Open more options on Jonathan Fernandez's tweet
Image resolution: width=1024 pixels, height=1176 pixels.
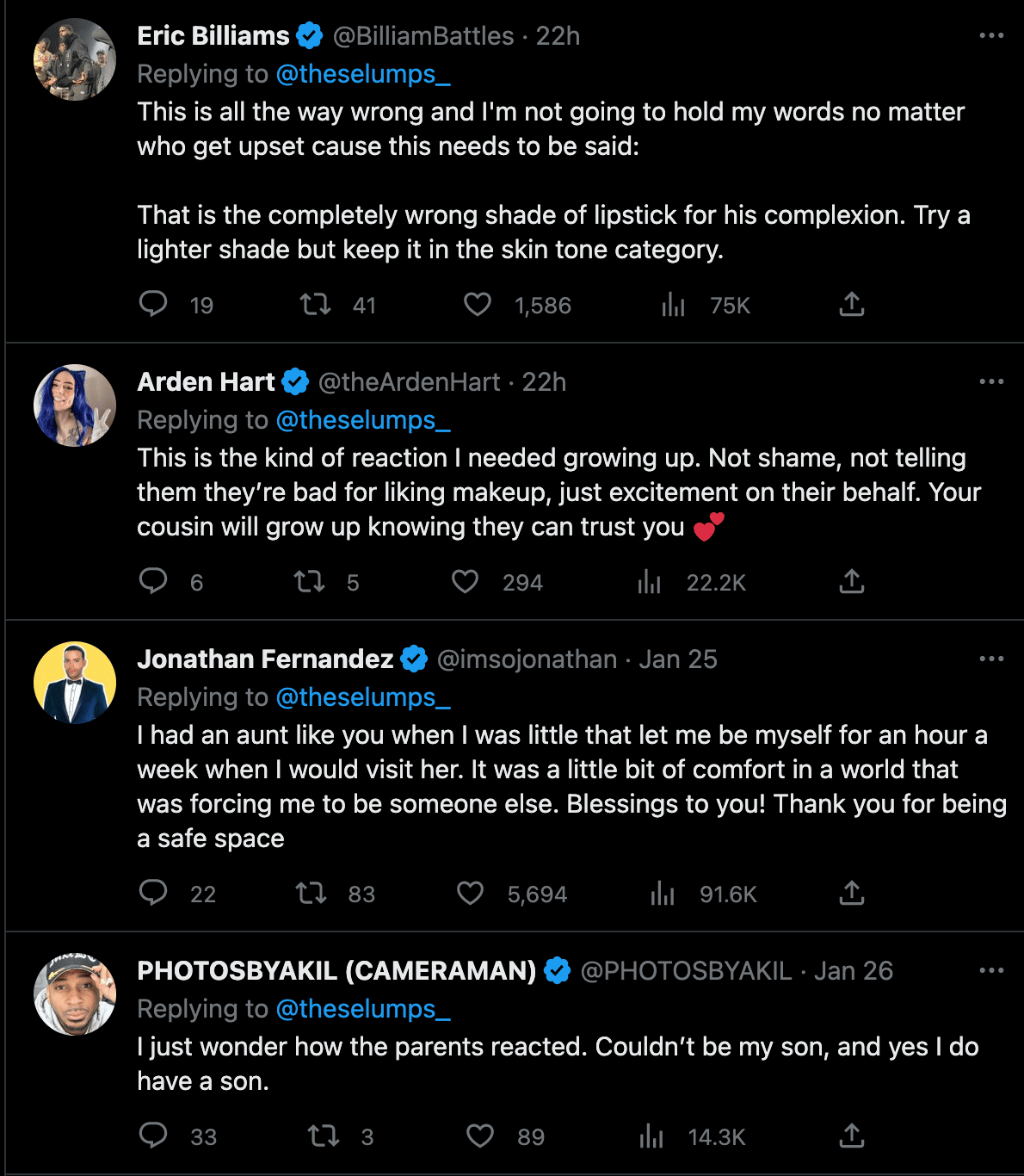tap(991, 659)
